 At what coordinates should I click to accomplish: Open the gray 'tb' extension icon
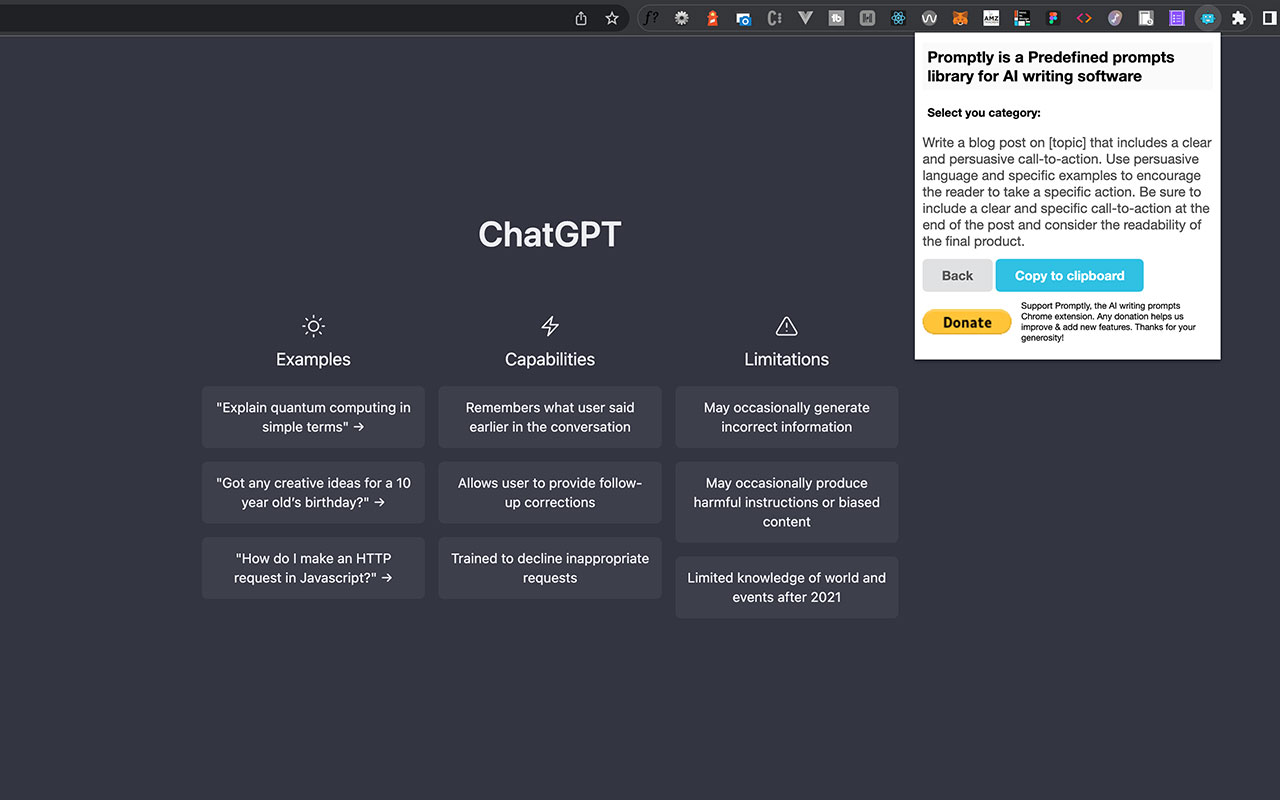click(836, 18)
